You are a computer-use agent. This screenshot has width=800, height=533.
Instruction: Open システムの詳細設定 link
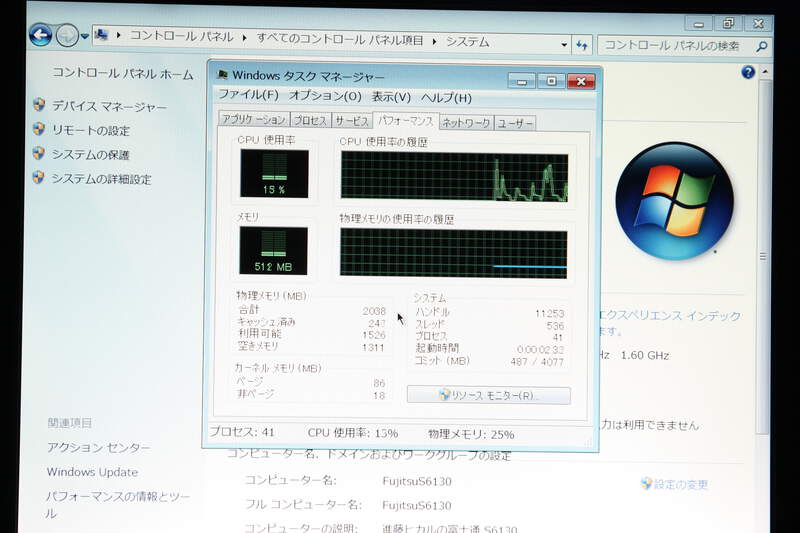point(102,179)
